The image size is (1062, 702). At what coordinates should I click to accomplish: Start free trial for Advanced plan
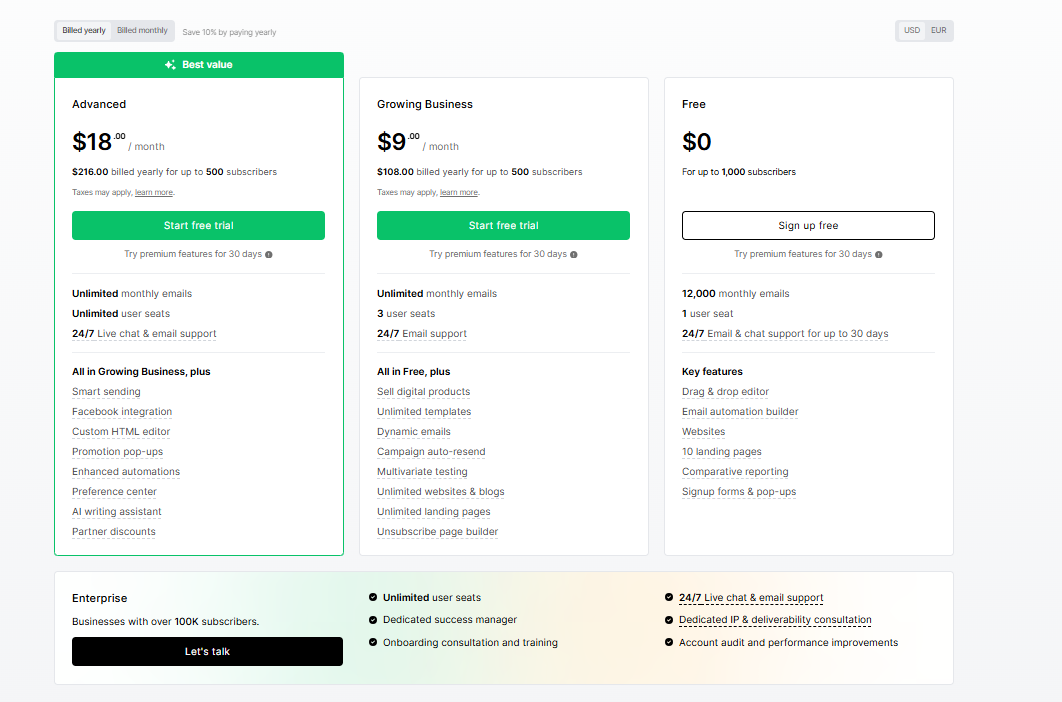click(198, 226)
